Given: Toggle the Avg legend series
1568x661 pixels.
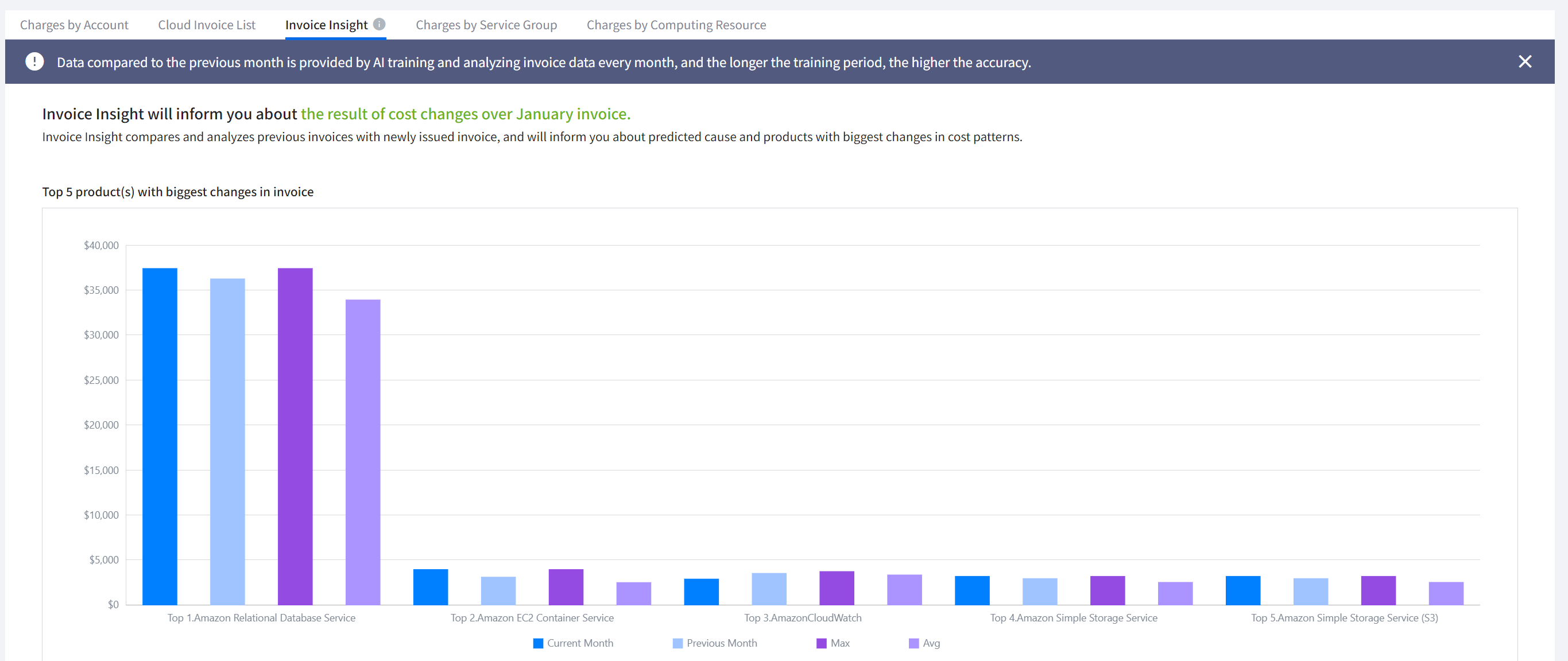Looking at the screenshot, I should (x=931, y=643).
